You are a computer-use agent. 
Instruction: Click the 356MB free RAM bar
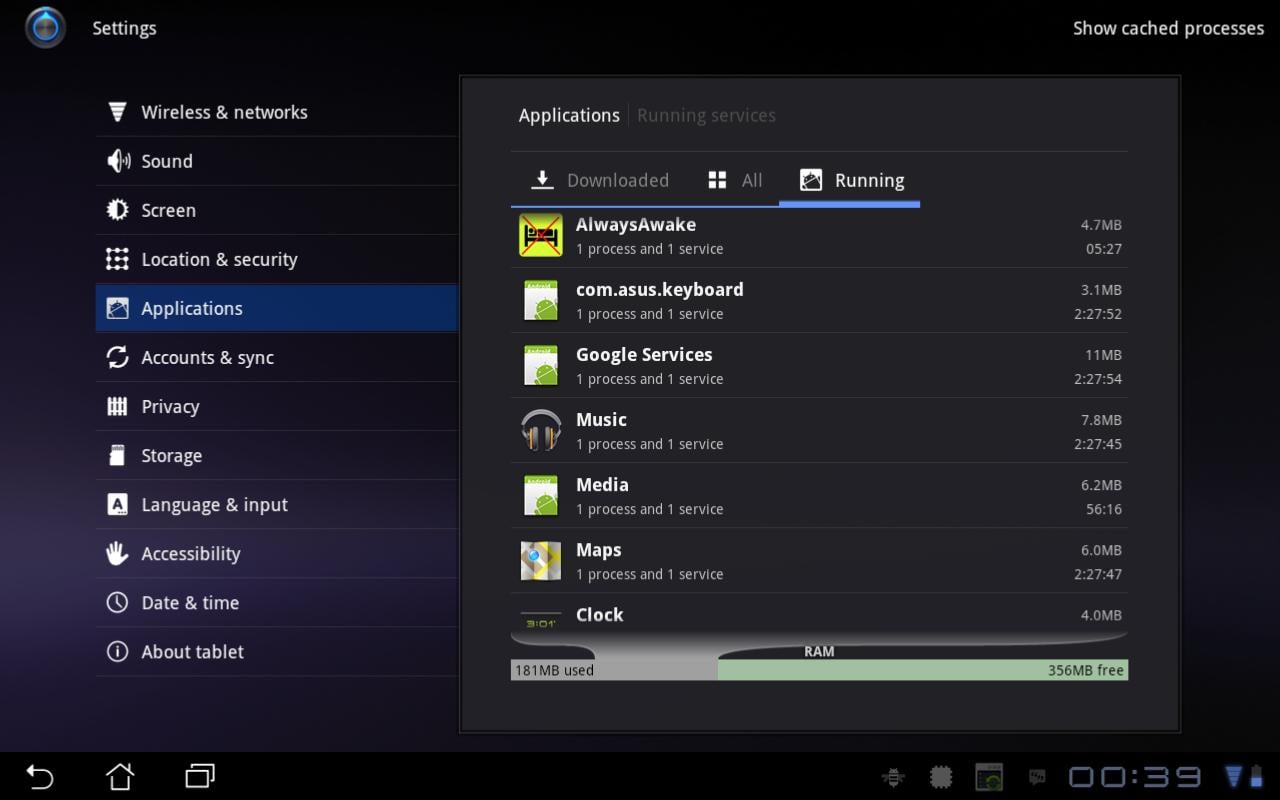(923, 670)
